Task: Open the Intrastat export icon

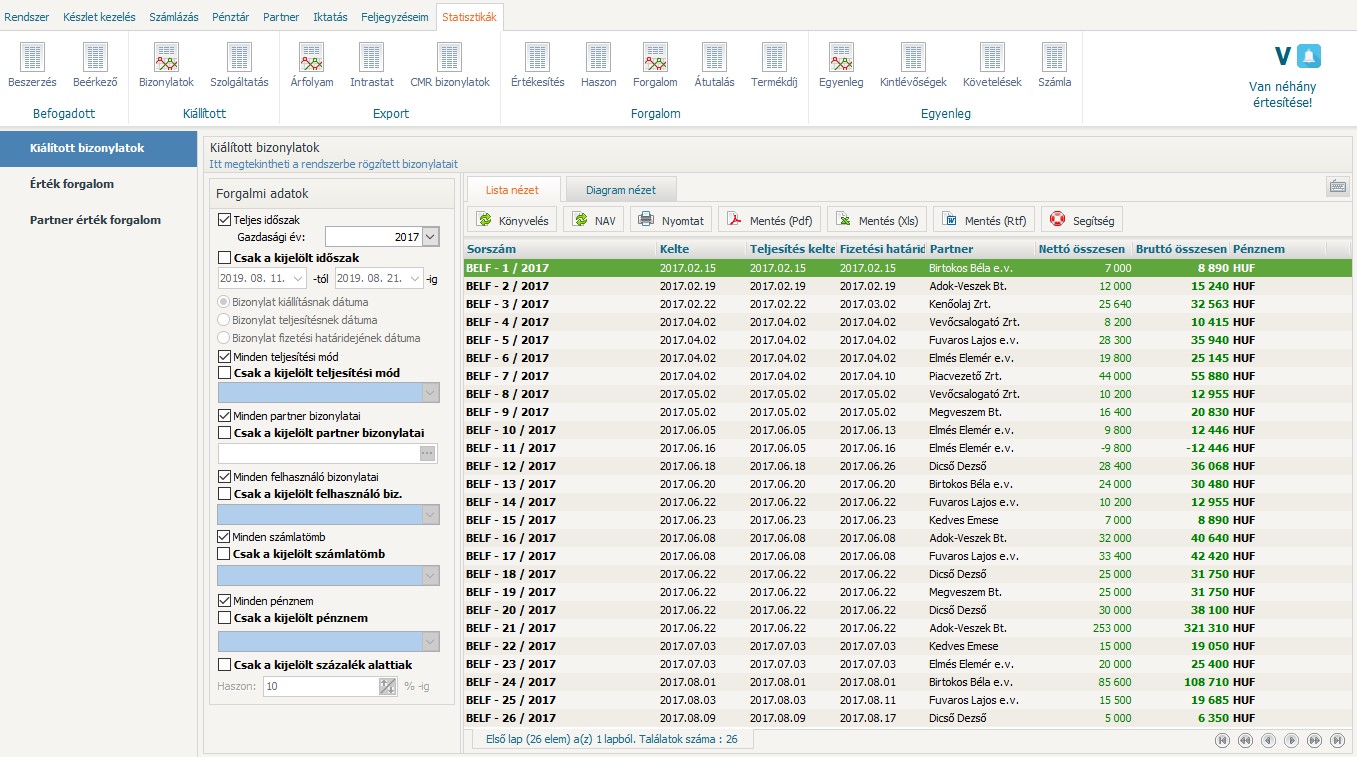Action: coord(371,58)
